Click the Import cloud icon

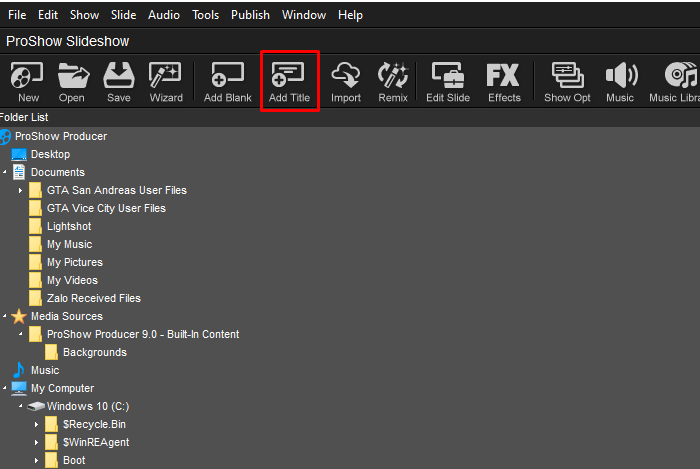click(x=346, y=75)
